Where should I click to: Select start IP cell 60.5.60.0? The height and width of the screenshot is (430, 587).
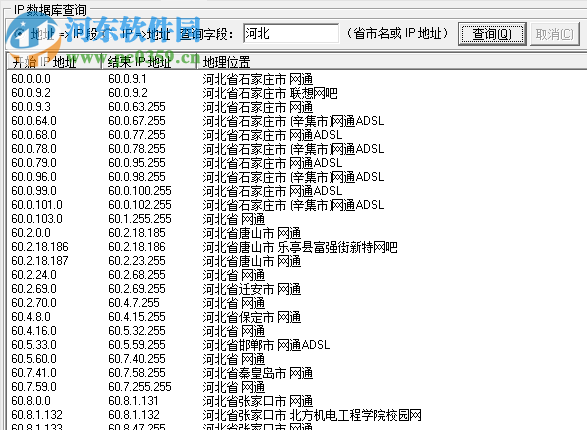pyautogui.click(x=34, y=359)
